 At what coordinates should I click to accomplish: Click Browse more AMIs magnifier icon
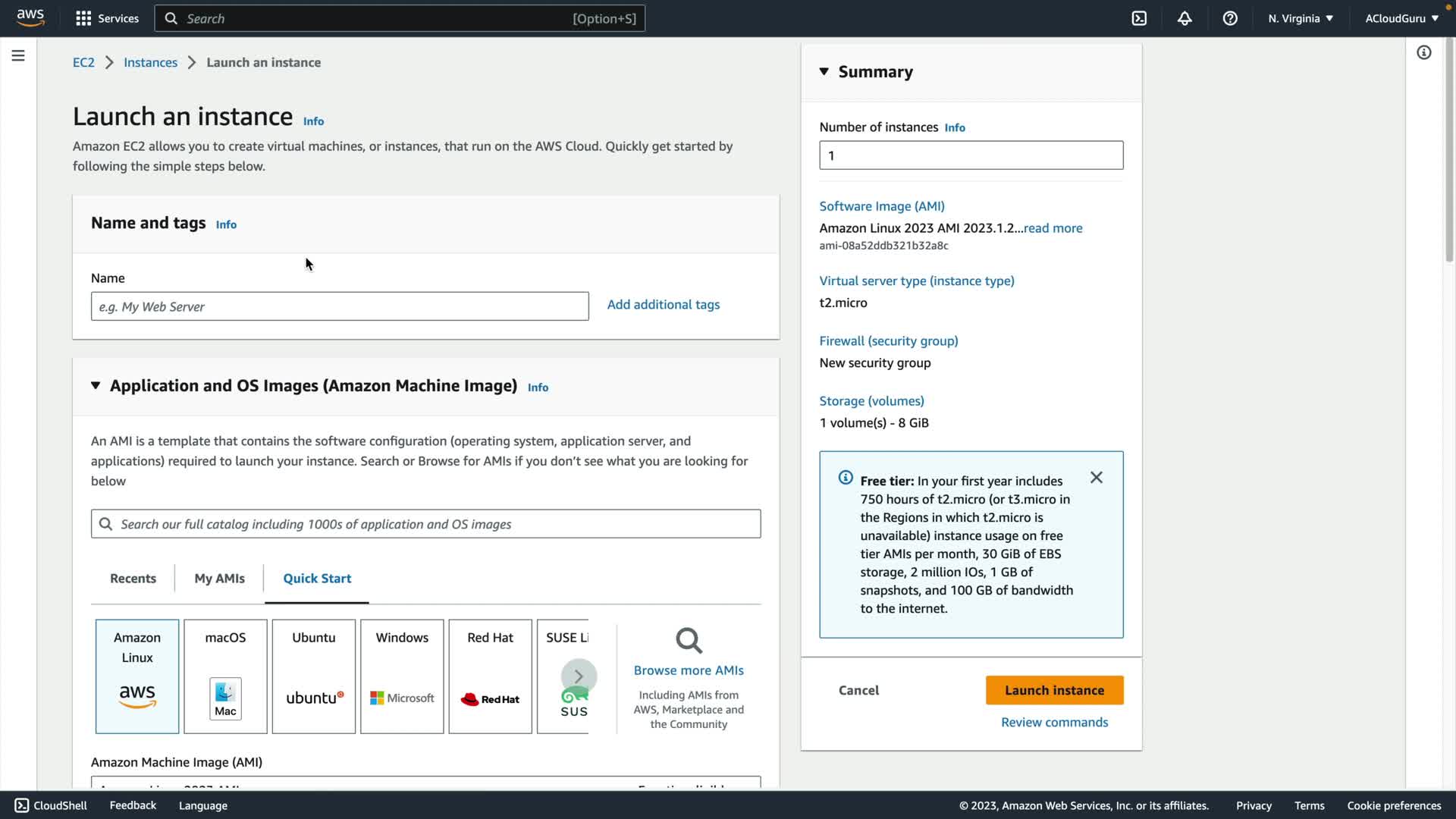pyautogui.click(x=689, y=641)
